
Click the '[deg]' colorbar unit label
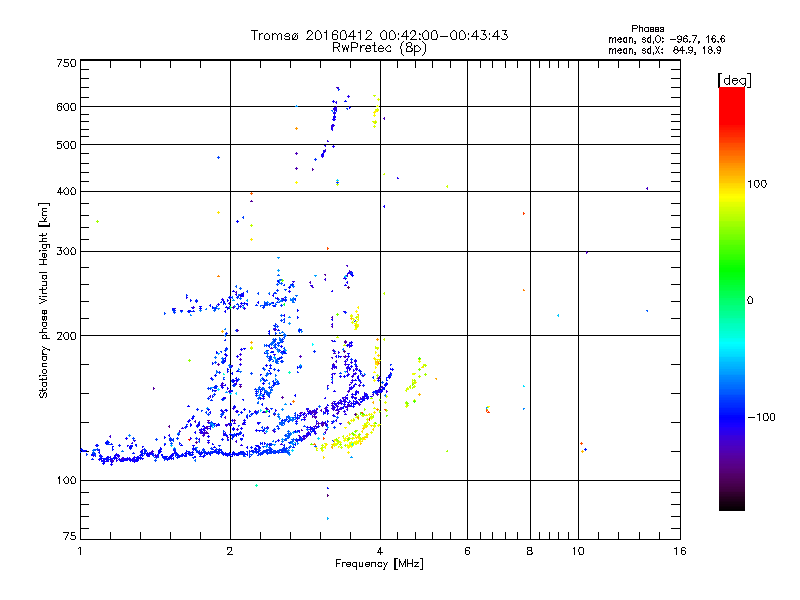[x=734, y=80]
